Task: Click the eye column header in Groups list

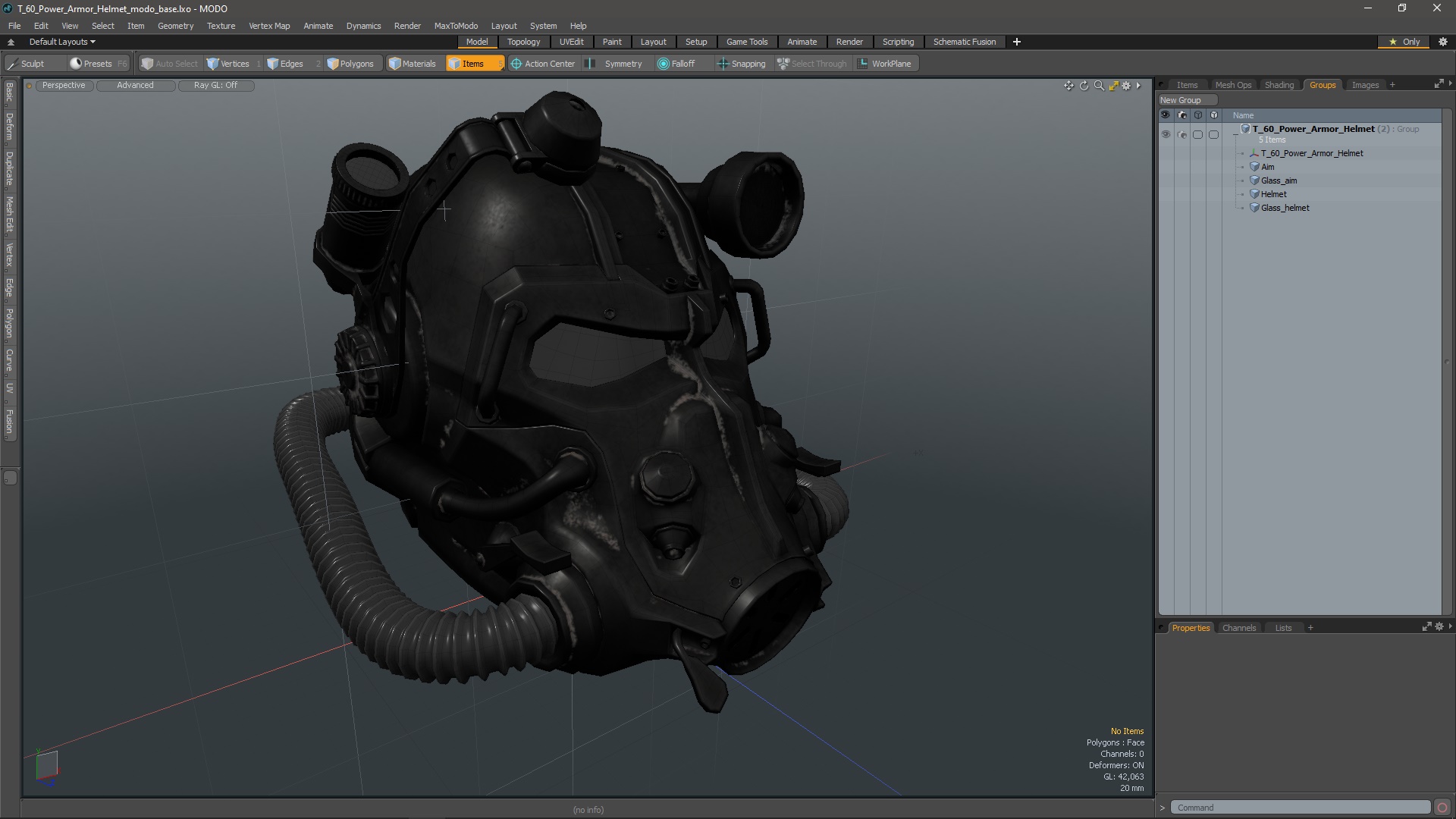Action: click(x=1166, y=115)
